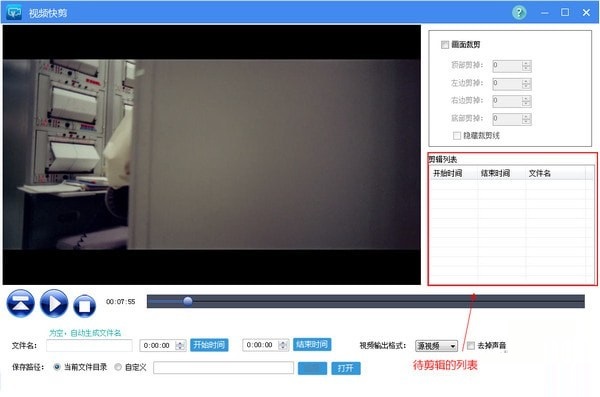600x397 pixels.
Task: Select the 当前文件目录 radio button
Action: 57,367
